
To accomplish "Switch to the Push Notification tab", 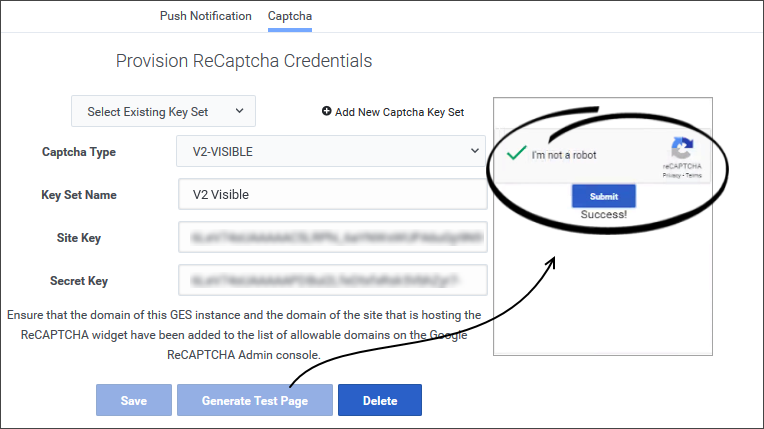I will click(x=206, y=16).
